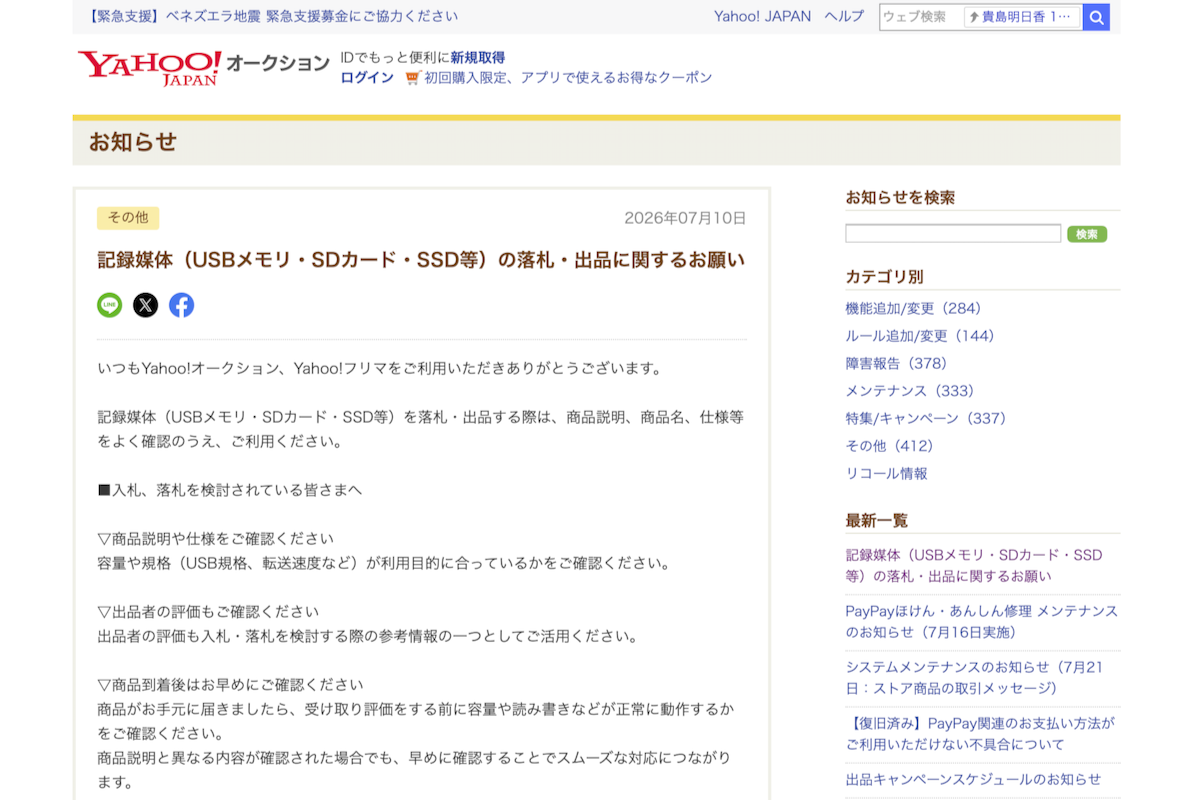
Task: Select category 特集/キャンペーン（337）
Action: [x=929, y=418]
